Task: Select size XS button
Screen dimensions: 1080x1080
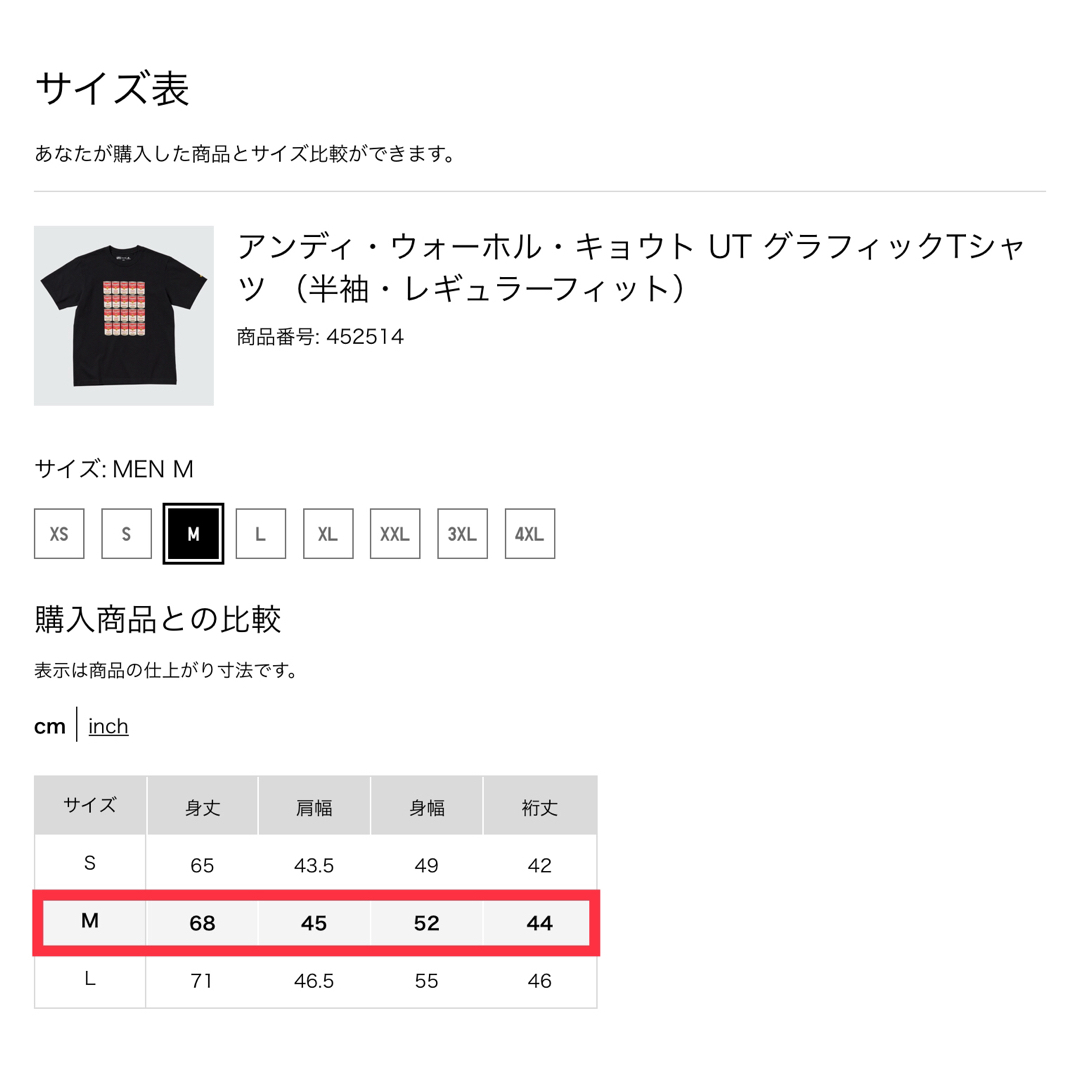Action: [x=59, y=534]
